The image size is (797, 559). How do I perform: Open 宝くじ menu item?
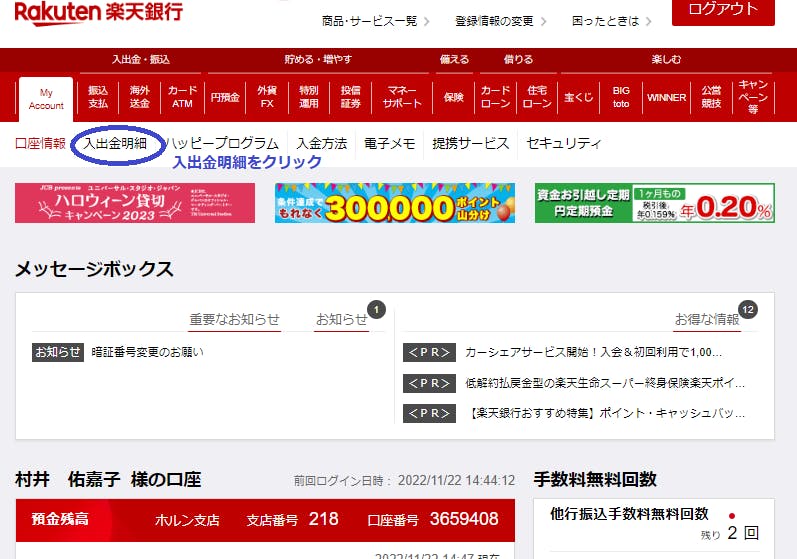coord(578,97)
